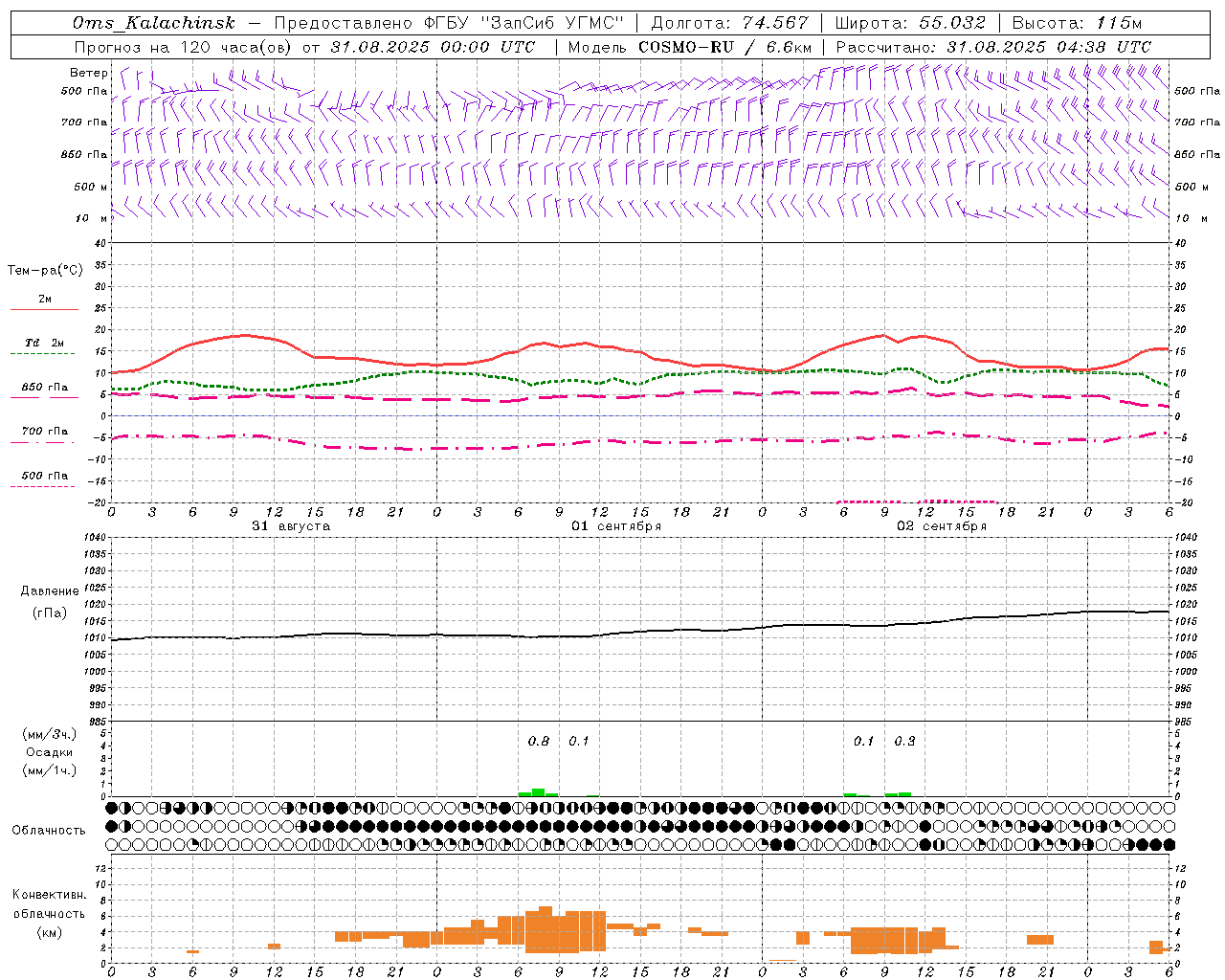The height and width of the screenshot is (980, 1225).
Task: Click the longitude value Долгота: 74.567
Action: click(x=730, y=24)
